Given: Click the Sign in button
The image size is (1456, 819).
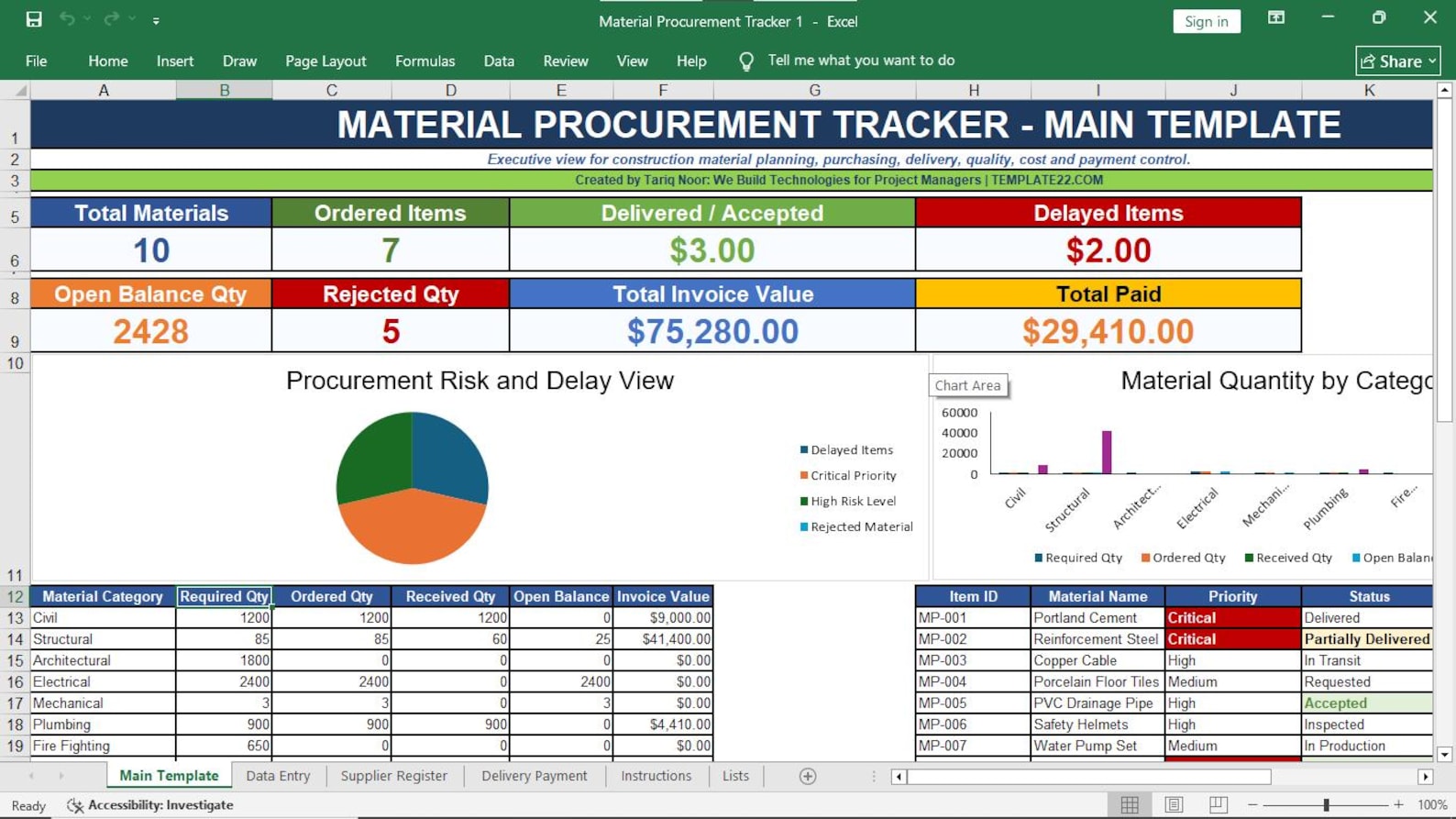Looking at the screenshot, I should pos(1207,21).
